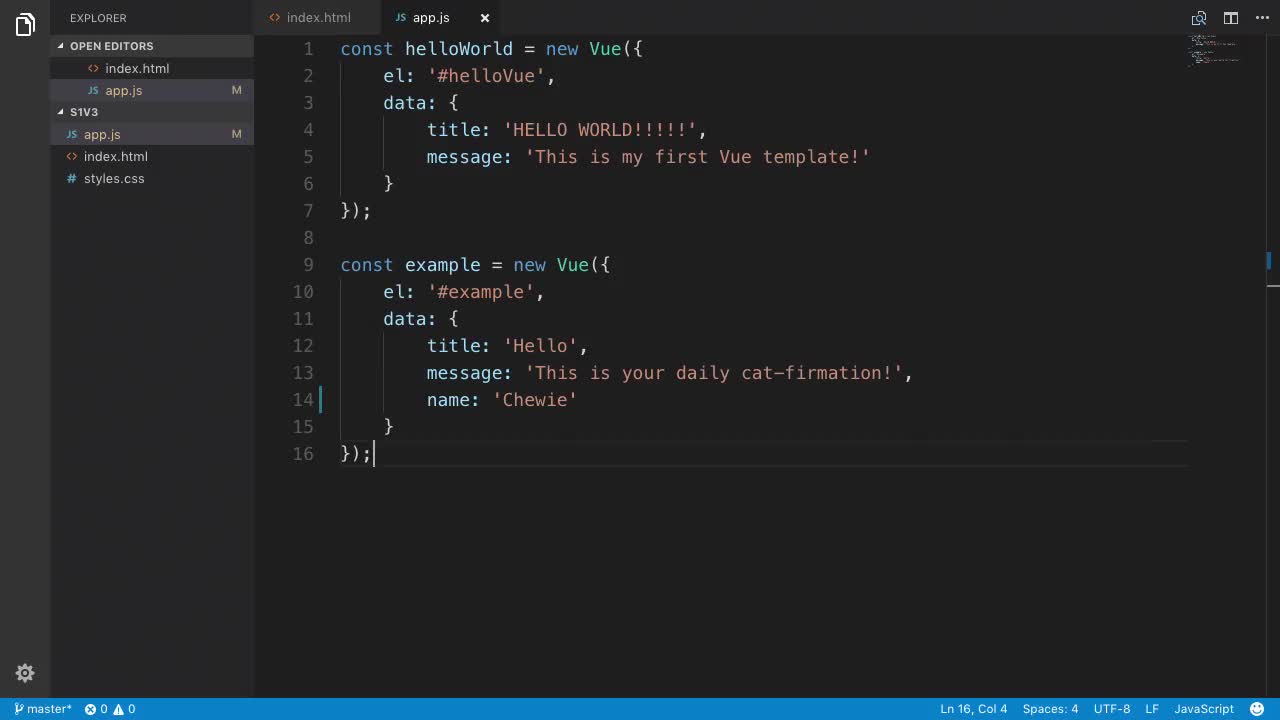The image size is (1280, 720).
Task: Switch to the app.js editor tab
Action: coord(430,17)
